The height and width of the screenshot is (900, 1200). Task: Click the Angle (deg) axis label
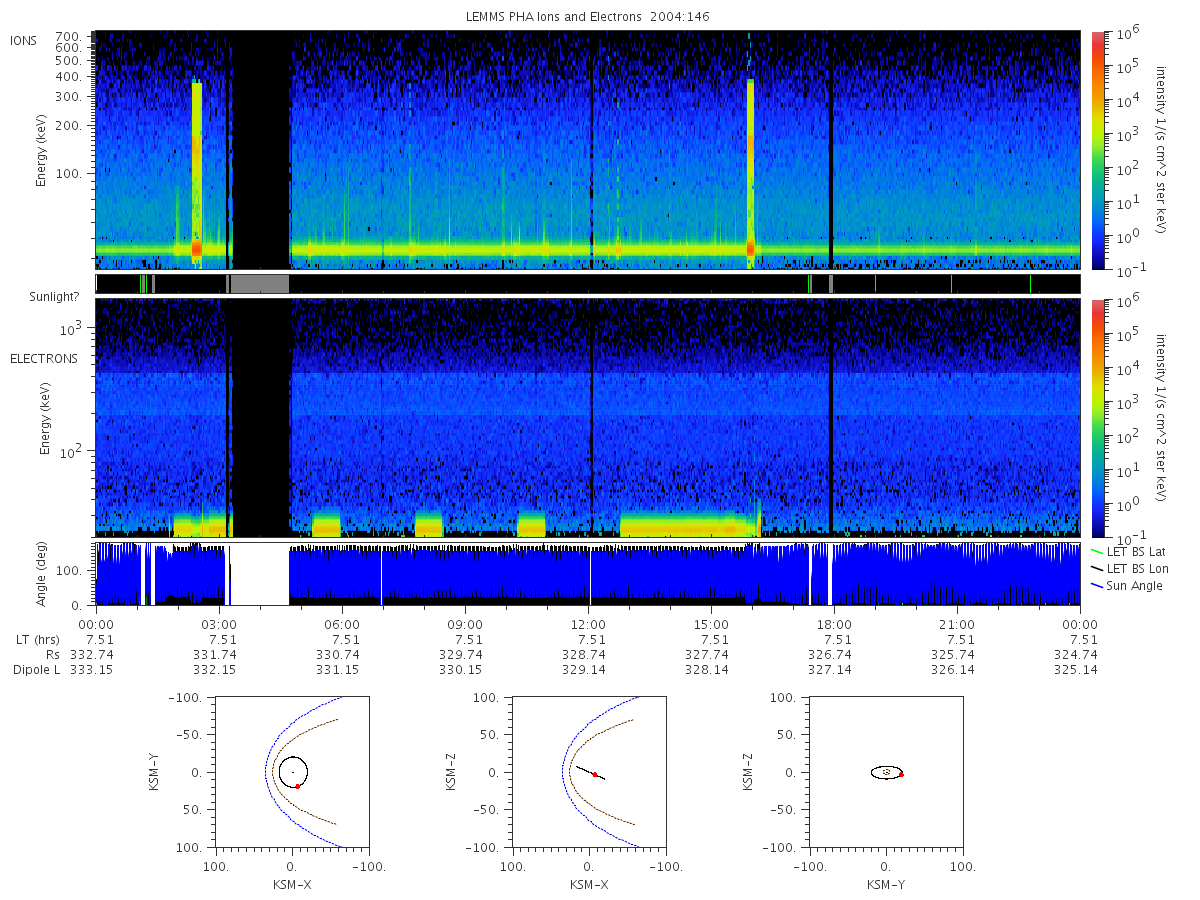point(41,573)
